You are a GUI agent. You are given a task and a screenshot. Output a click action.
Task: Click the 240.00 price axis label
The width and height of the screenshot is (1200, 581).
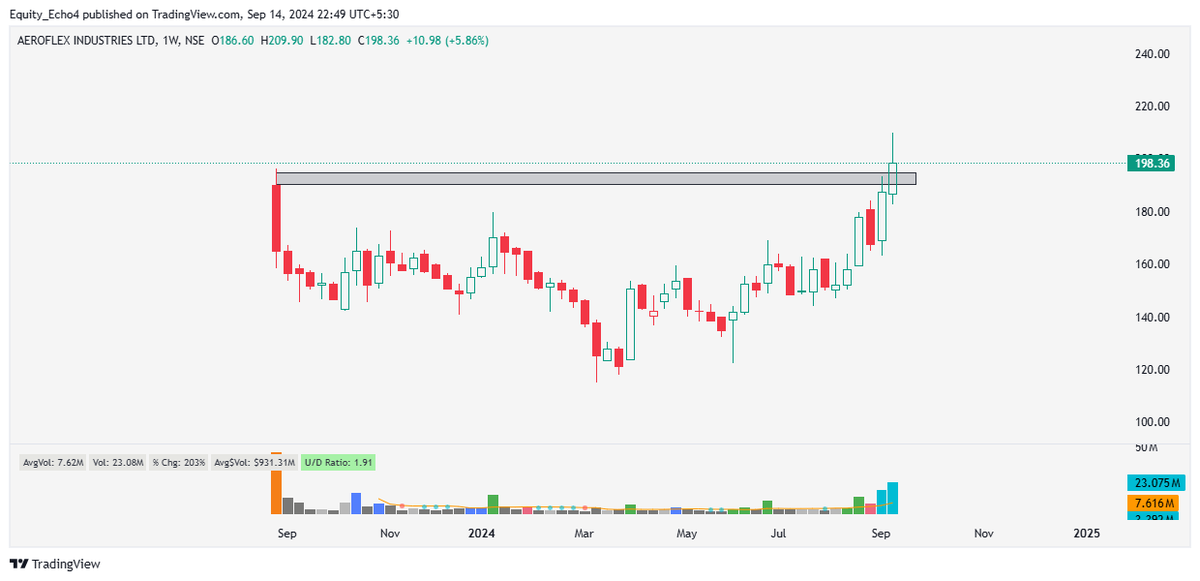coord(1150,54)
